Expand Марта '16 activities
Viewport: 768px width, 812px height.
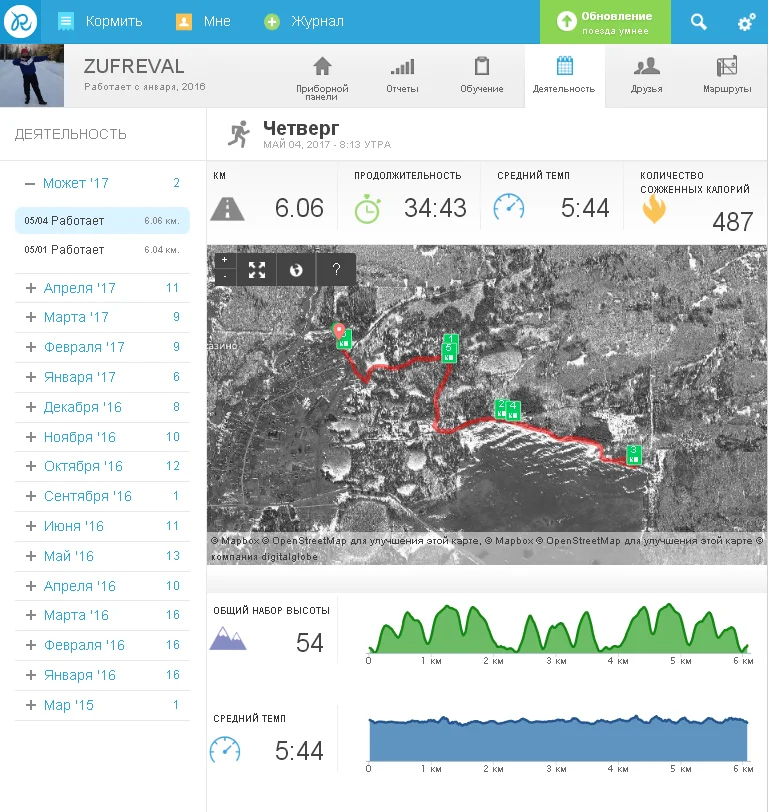31,615
